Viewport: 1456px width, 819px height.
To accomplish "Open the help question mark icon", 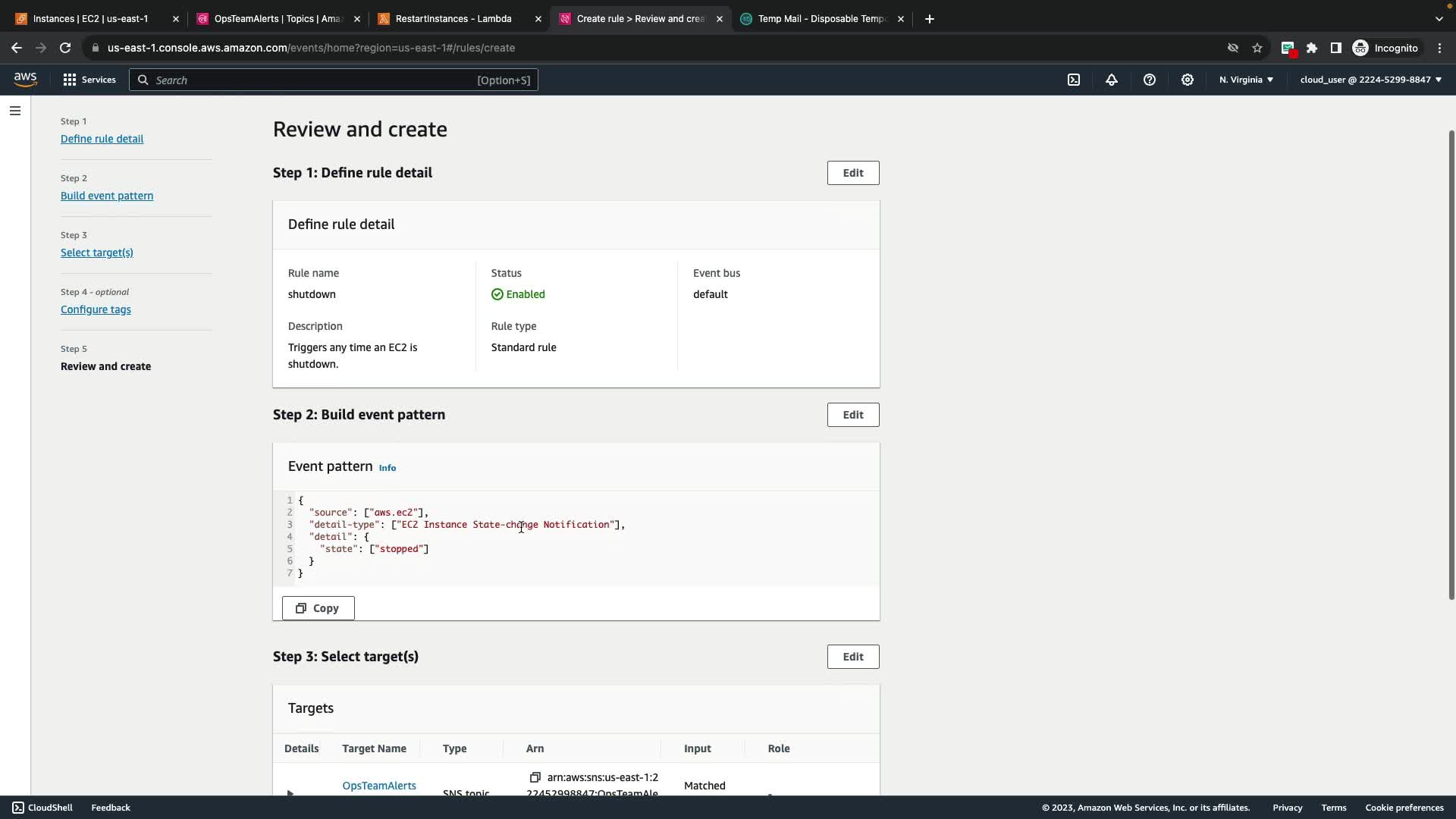I will click(1150, 80).
